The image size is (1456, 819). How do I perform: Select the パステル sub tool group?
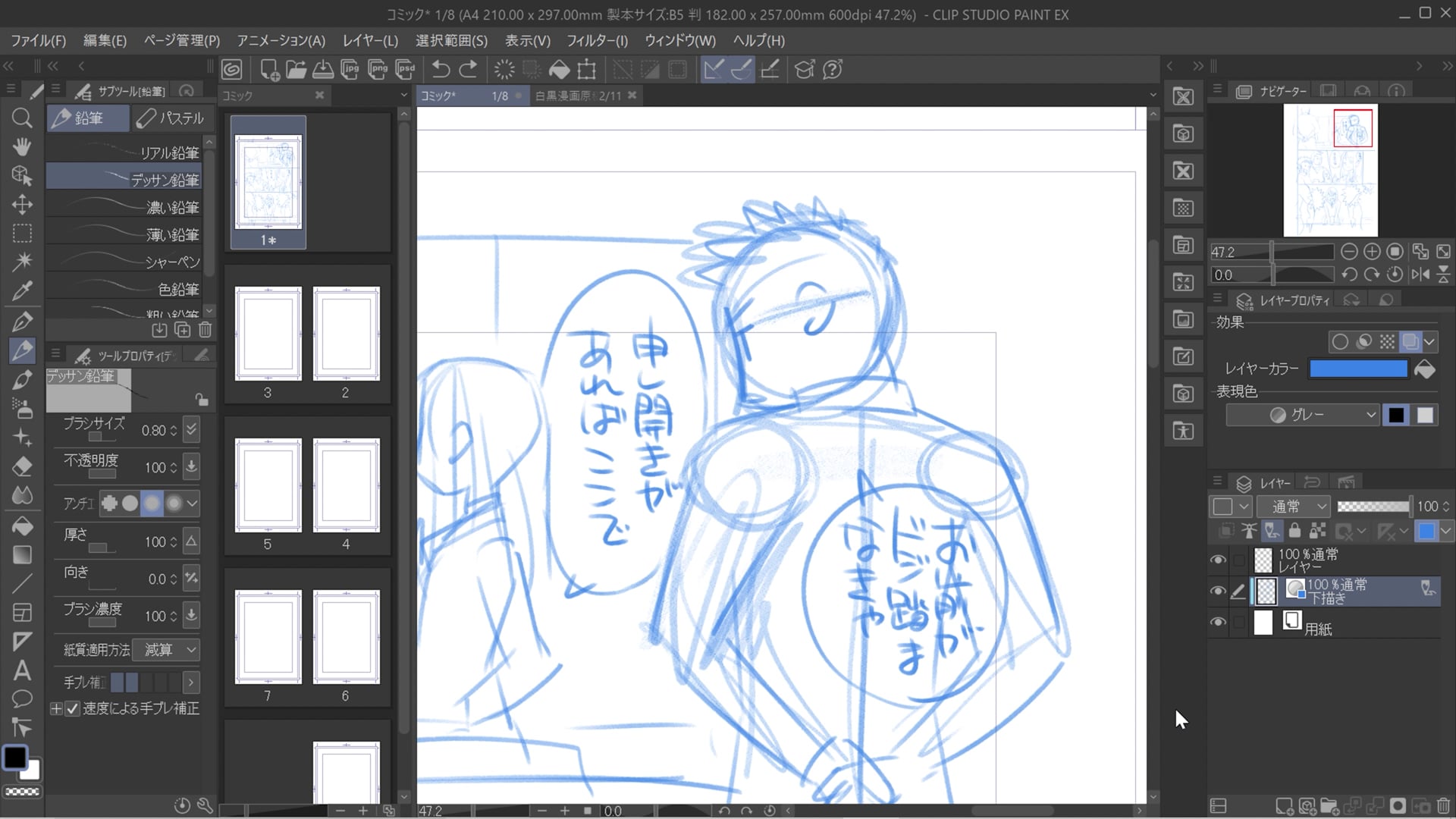pyautogui.click(x=171, y=118)
